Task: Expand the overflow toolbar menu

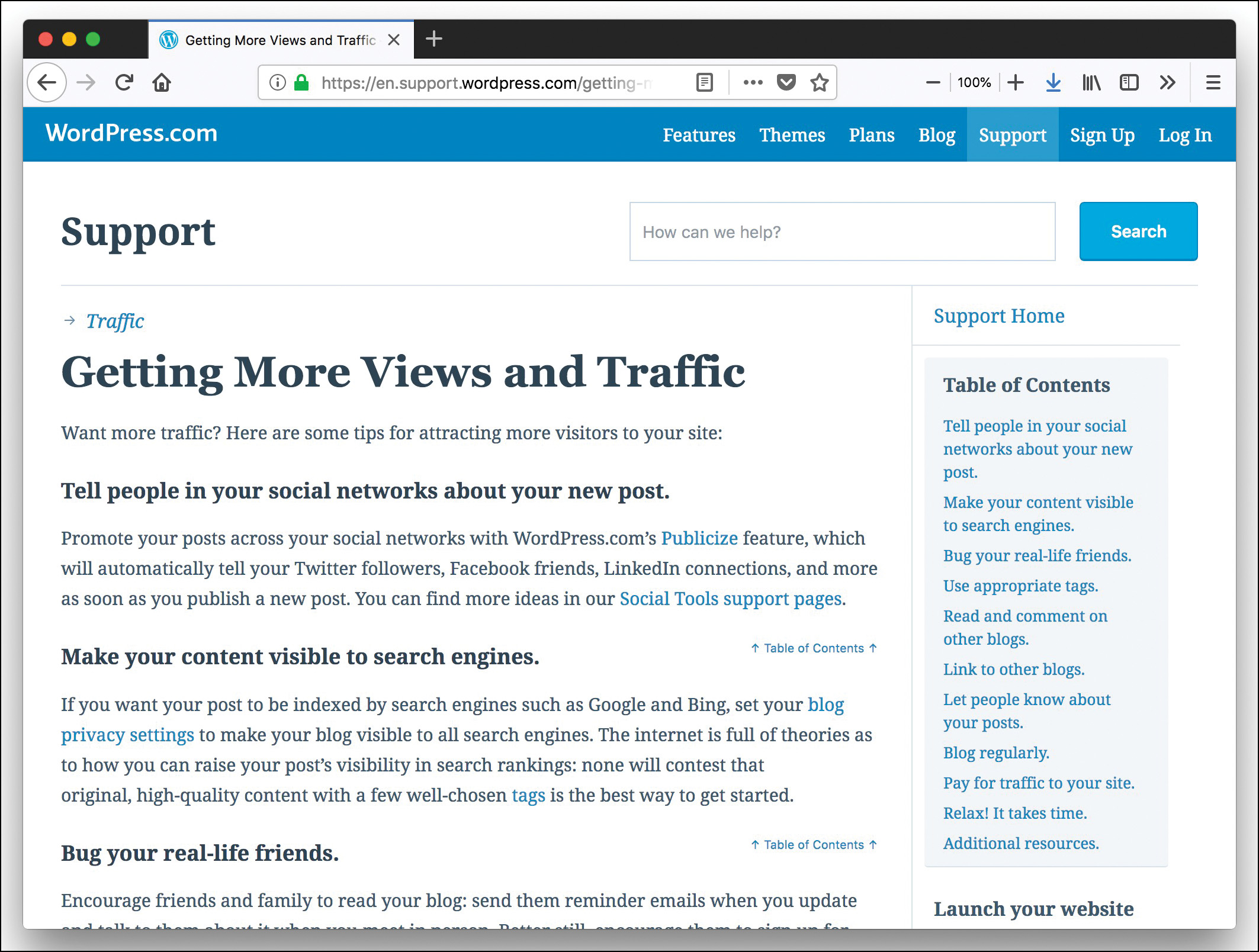Action: (1167, 82)
